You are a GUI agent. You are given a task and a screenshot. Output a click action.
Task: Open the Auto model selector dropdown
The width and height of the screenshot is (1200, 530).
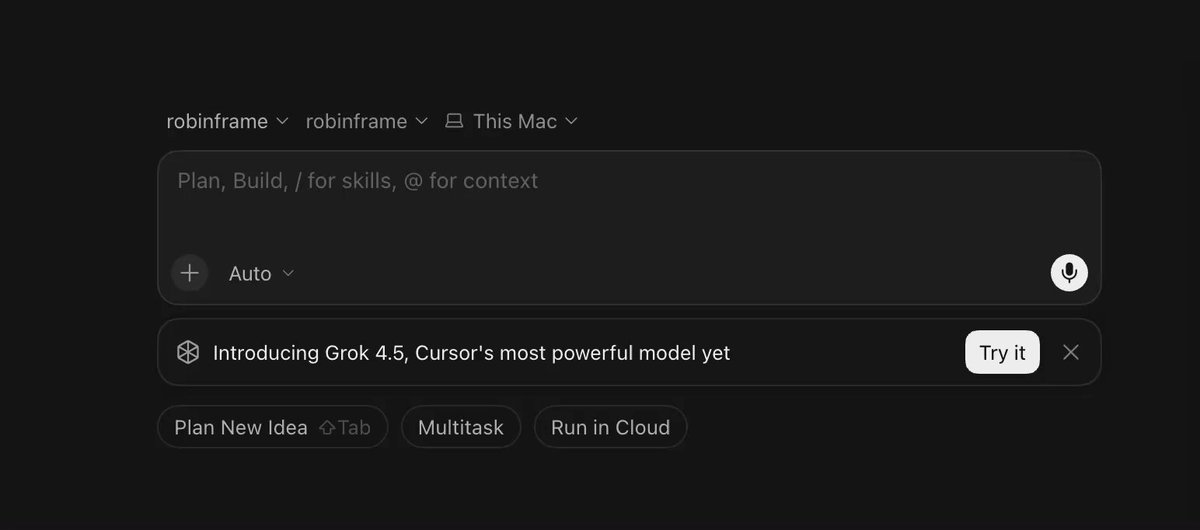[261, 273]
